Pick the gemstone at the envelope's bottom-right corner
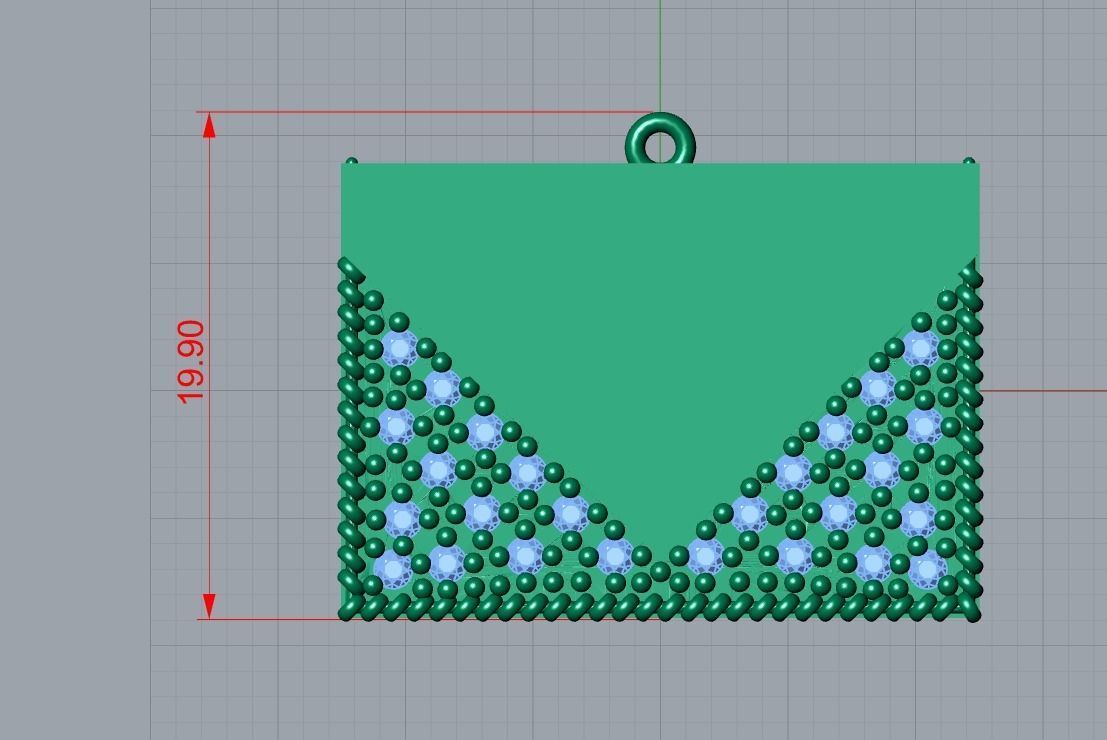Viewport: 1107px width, 740px height. coord(927,568)
